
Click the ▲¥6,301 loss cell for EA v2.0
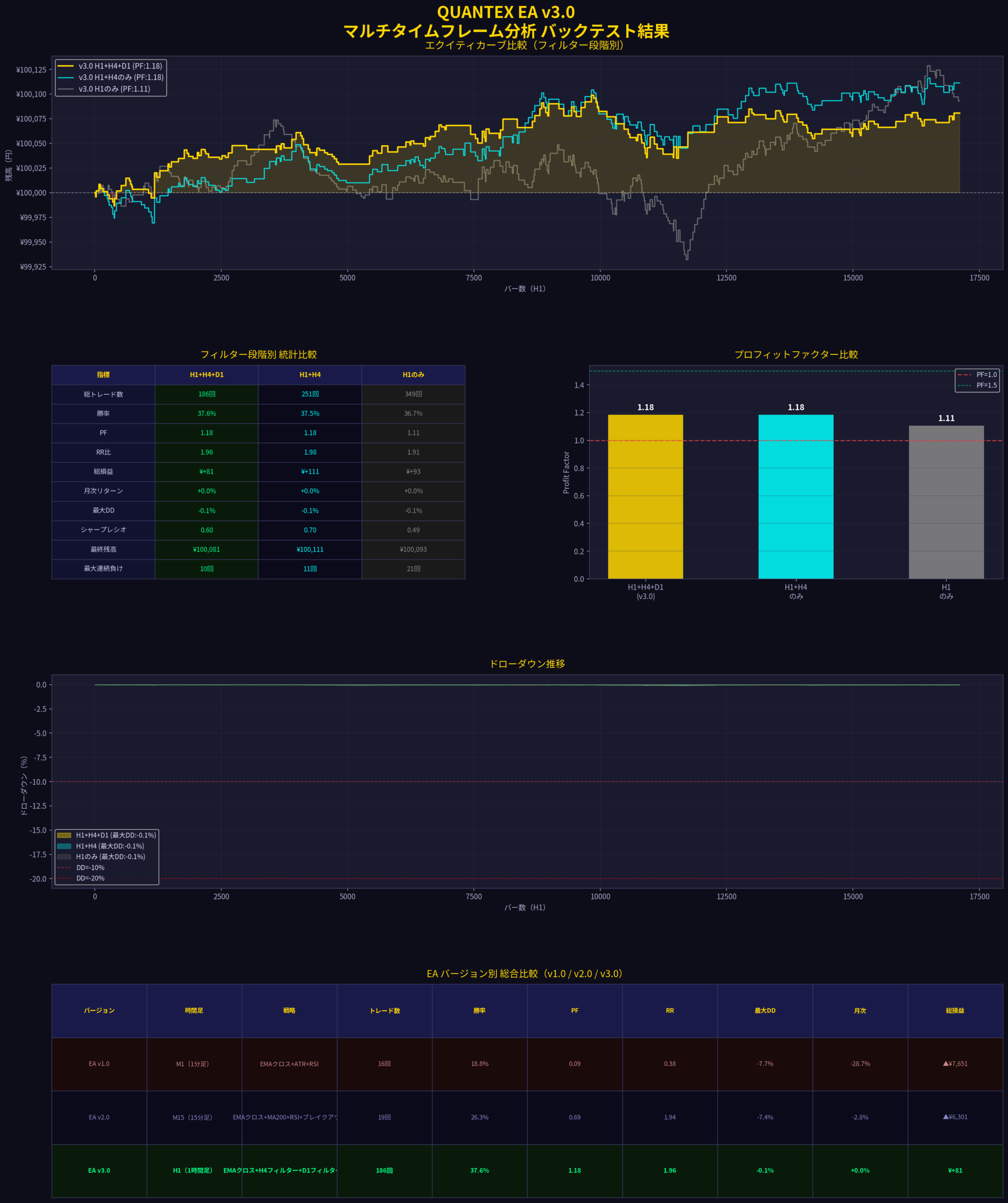pos(955,1117)
